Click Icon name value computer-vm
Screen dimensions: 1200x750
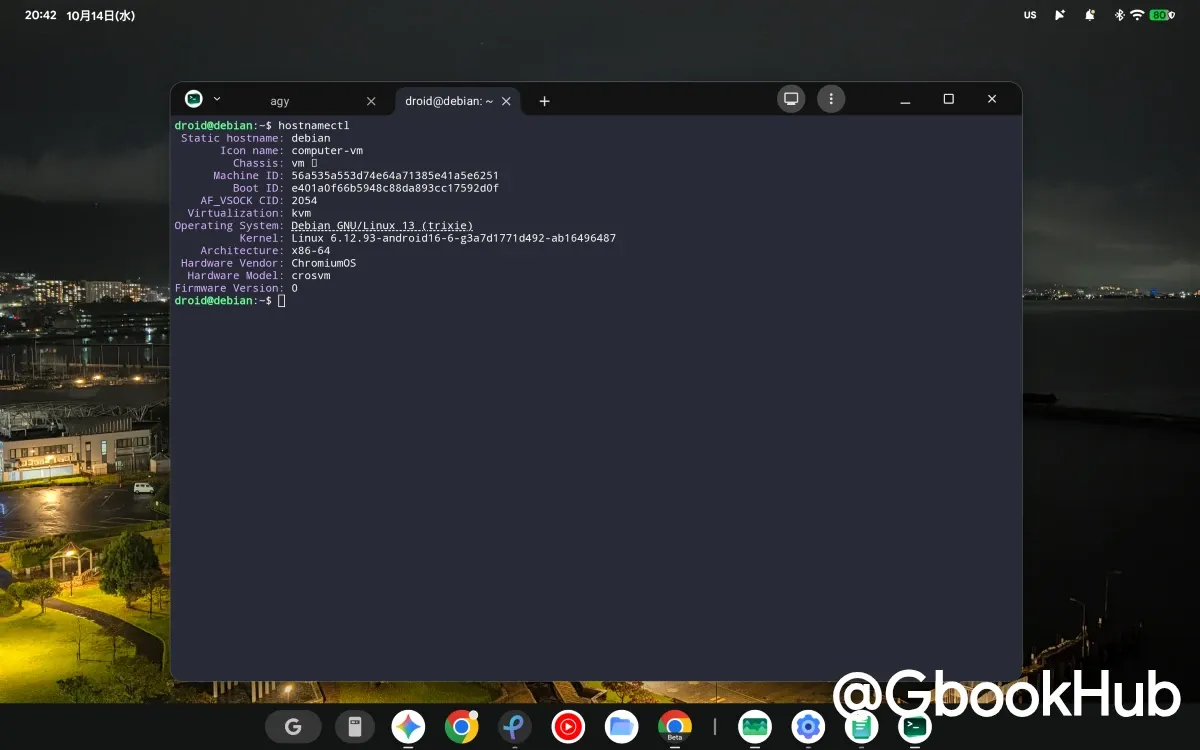[x=327, y=150]
